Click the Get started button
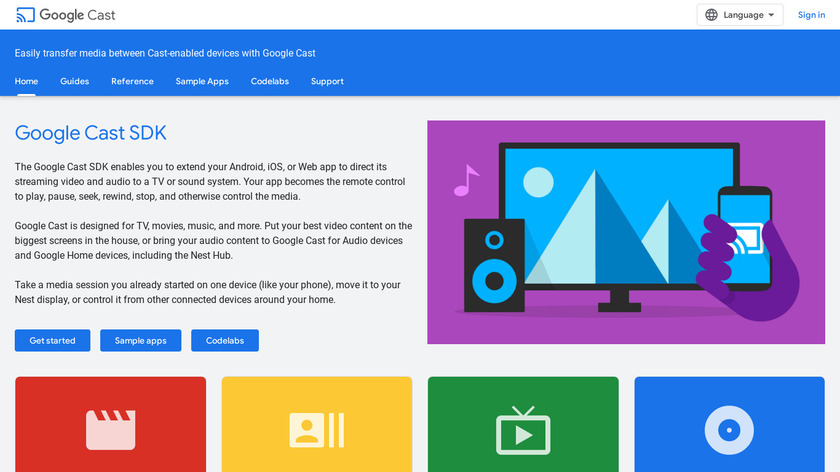Viewport: 840px width, 472px height. [x=52, y=340]
